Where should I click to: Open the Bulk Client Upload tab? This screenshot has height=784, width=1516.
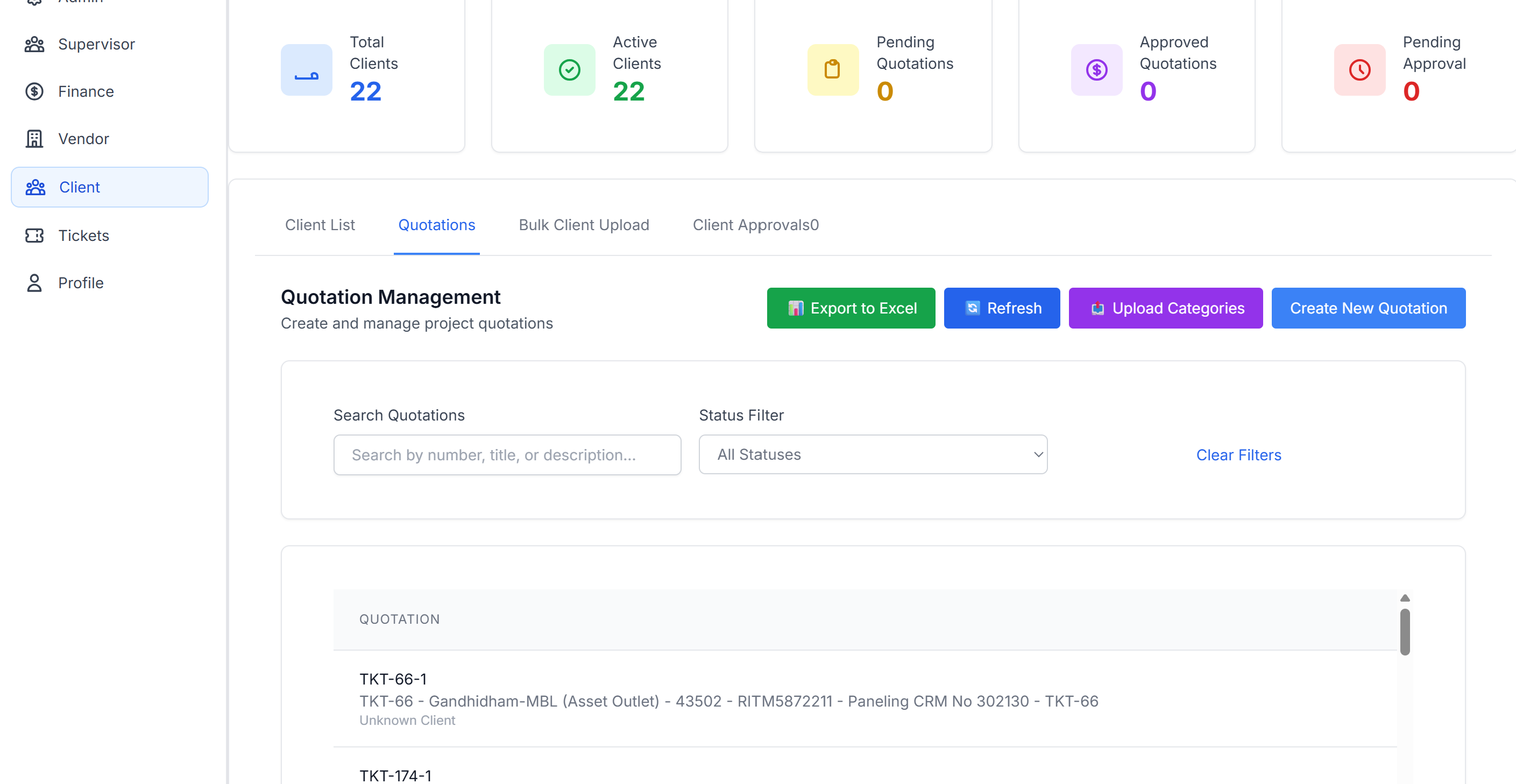[x=583, y=225]
